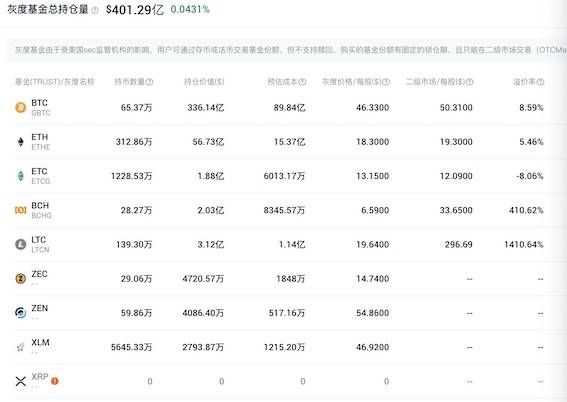Click info icon next to 预估成本 header
Image resolution: width=567 pixels, height=402 pixels.
(x=302, y=82)
